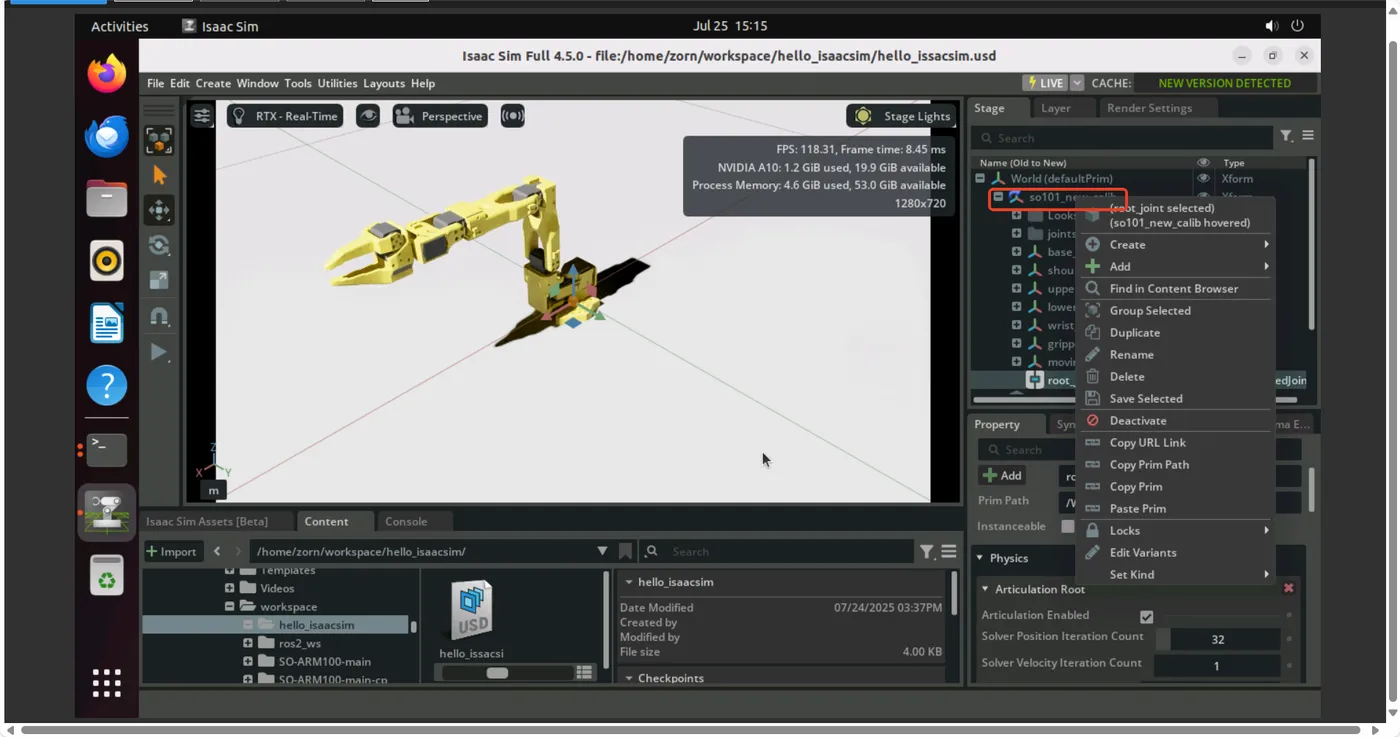This screenshot has height=737, width=1400.
Task: Open the Create menu in menu bar
Action: pos(213,83)
